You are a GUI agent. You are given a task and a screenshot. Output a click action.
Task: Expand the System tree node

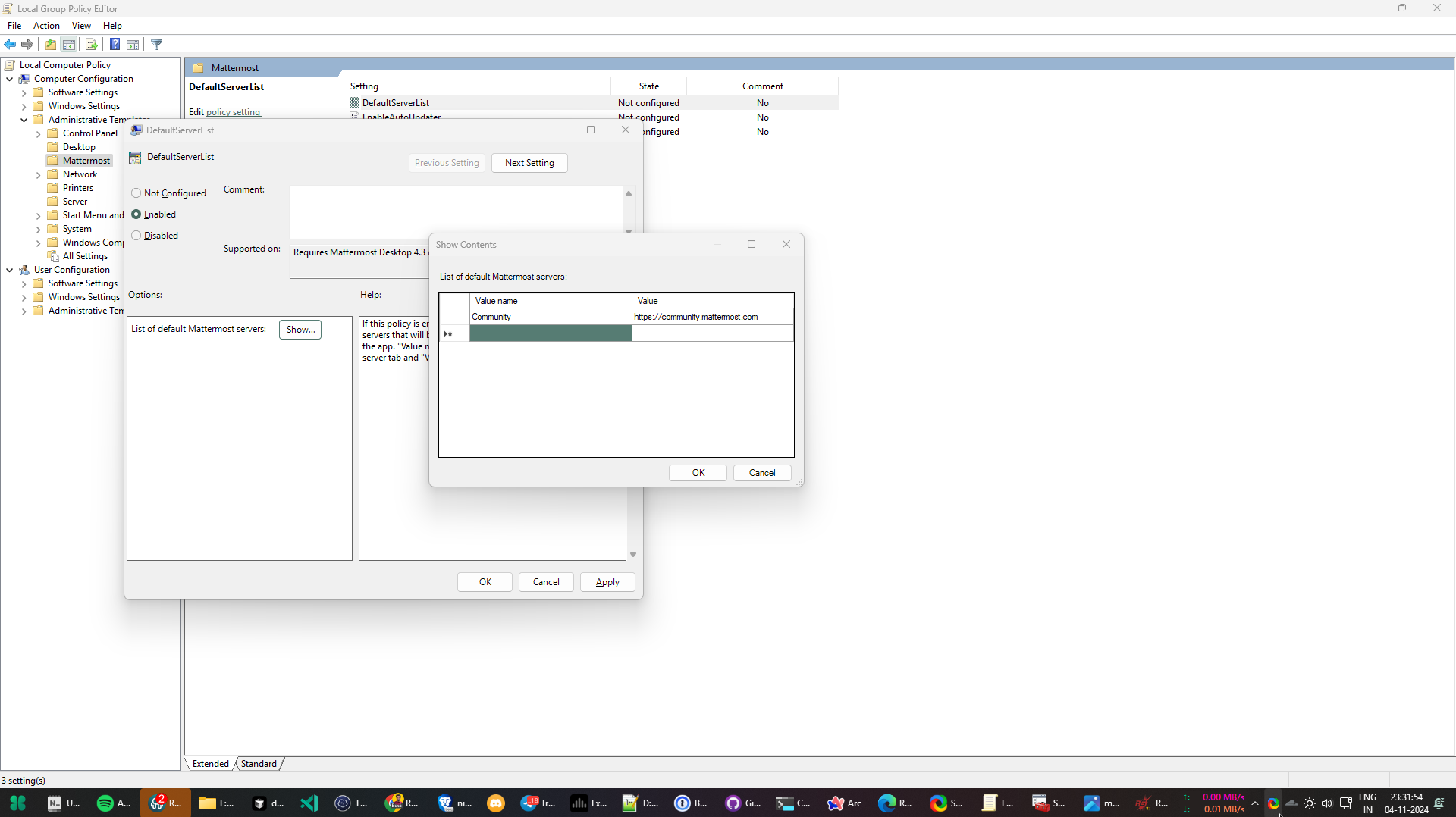[x=38, y=229]
